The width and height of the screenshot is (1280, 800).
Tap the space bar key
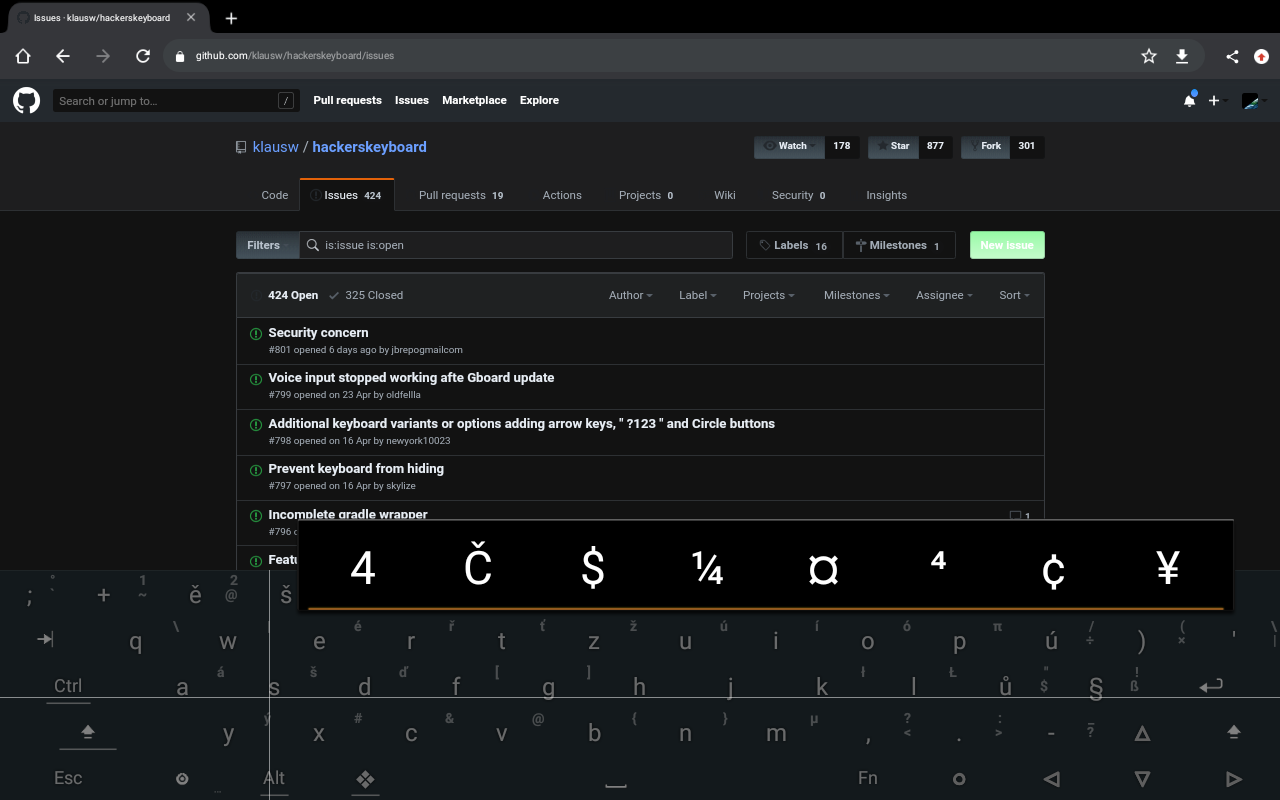(616, 783)
